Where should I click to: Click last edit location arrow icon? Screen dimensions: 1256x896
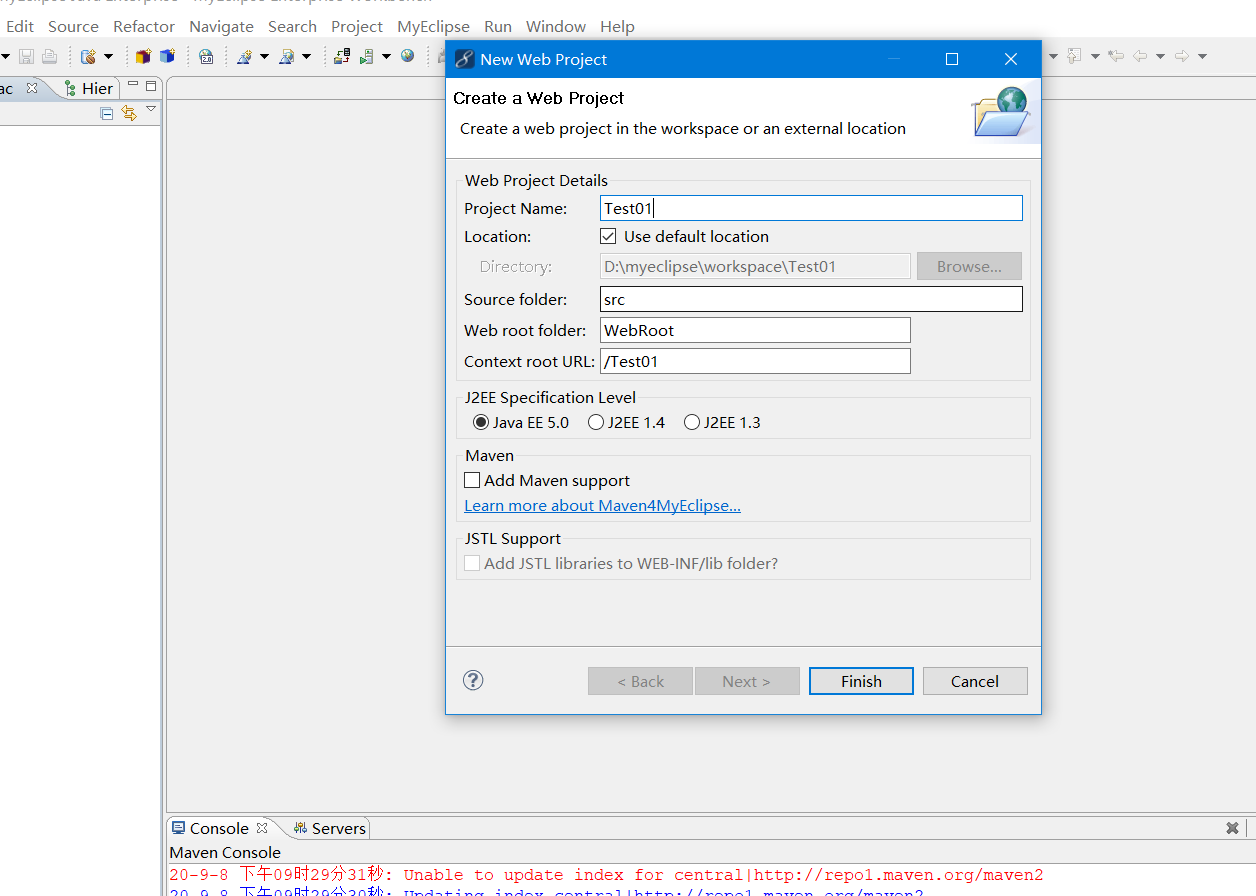pos(1116,57)
